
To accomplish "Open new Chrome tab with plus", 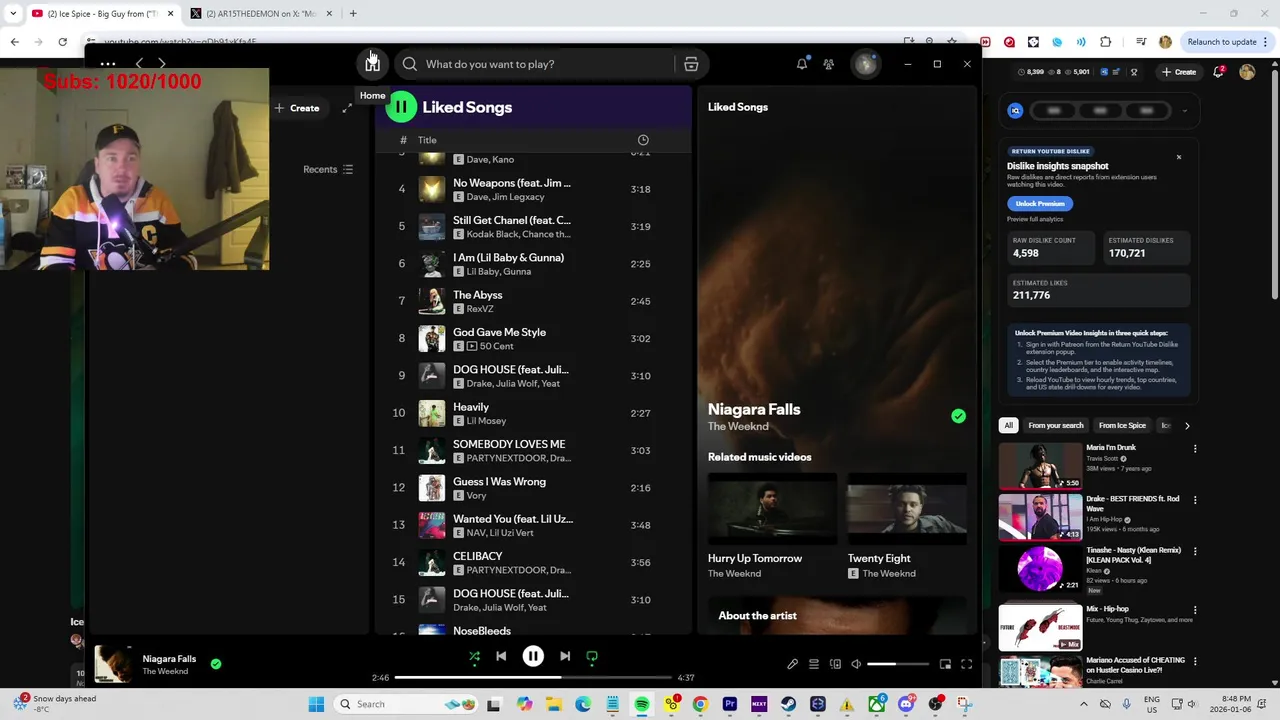I will coord(353,14).
